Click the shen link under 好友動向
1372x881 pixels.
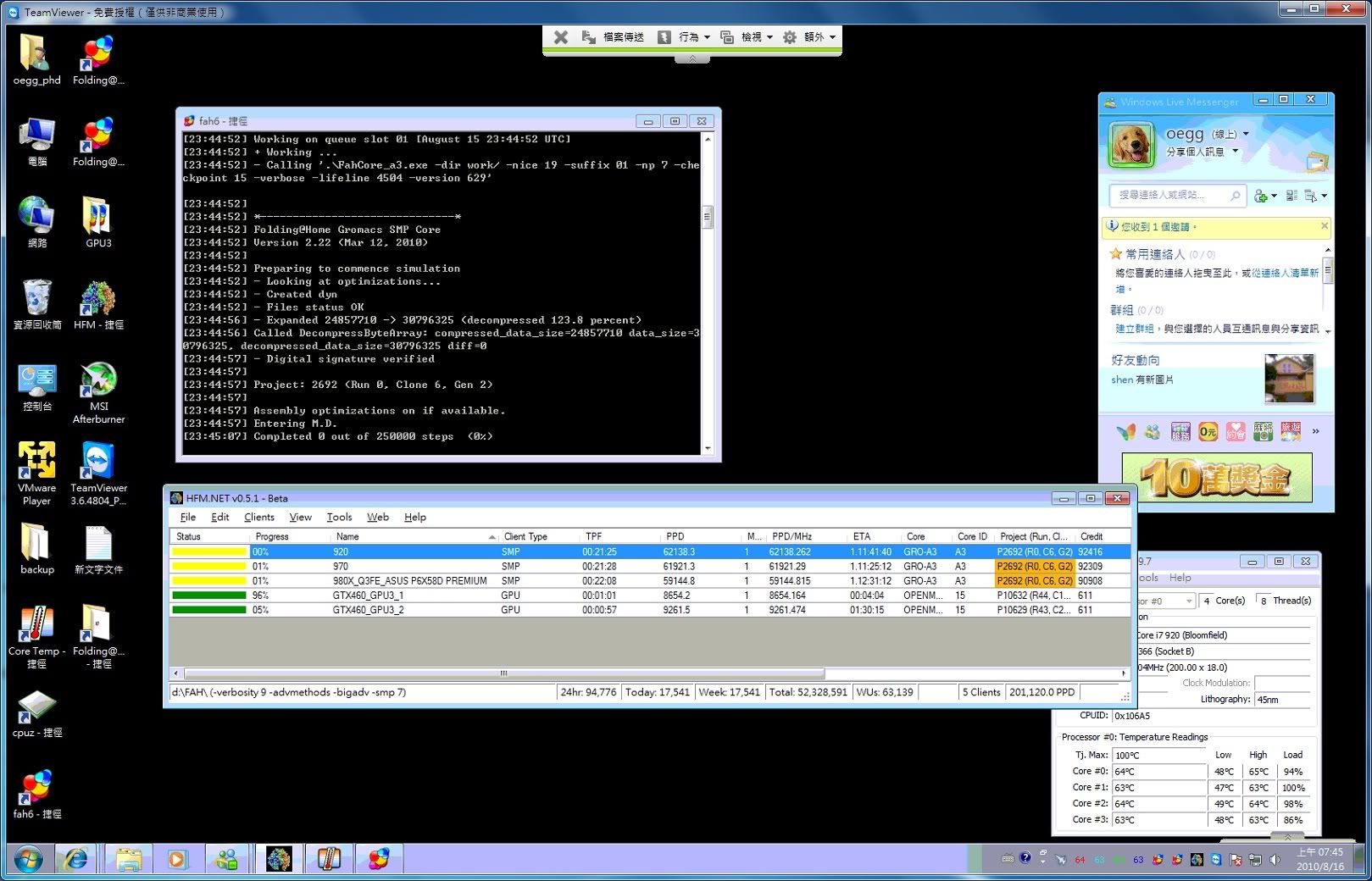[1122, 380]
